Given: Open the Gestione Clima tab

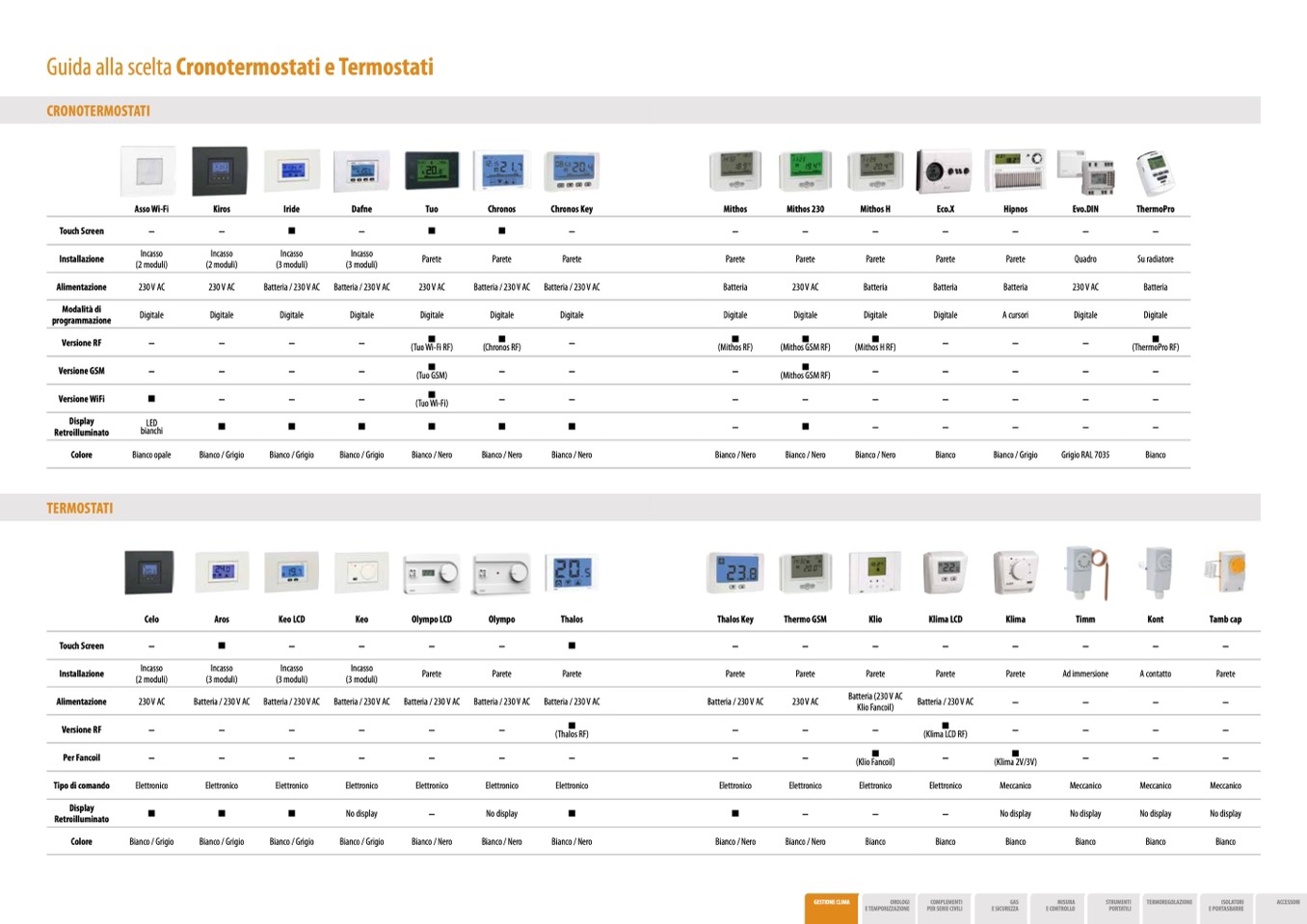Looking at the screenshot, I should click(x=831, y=907).
